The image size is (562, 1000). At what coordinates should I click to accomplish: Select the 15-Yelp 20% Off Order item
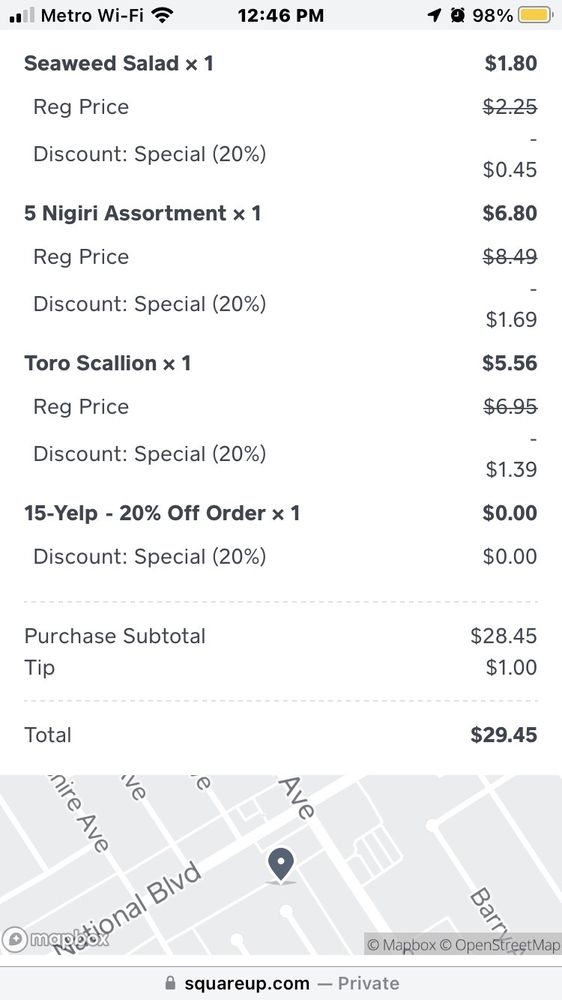click(x=281, y=513)
